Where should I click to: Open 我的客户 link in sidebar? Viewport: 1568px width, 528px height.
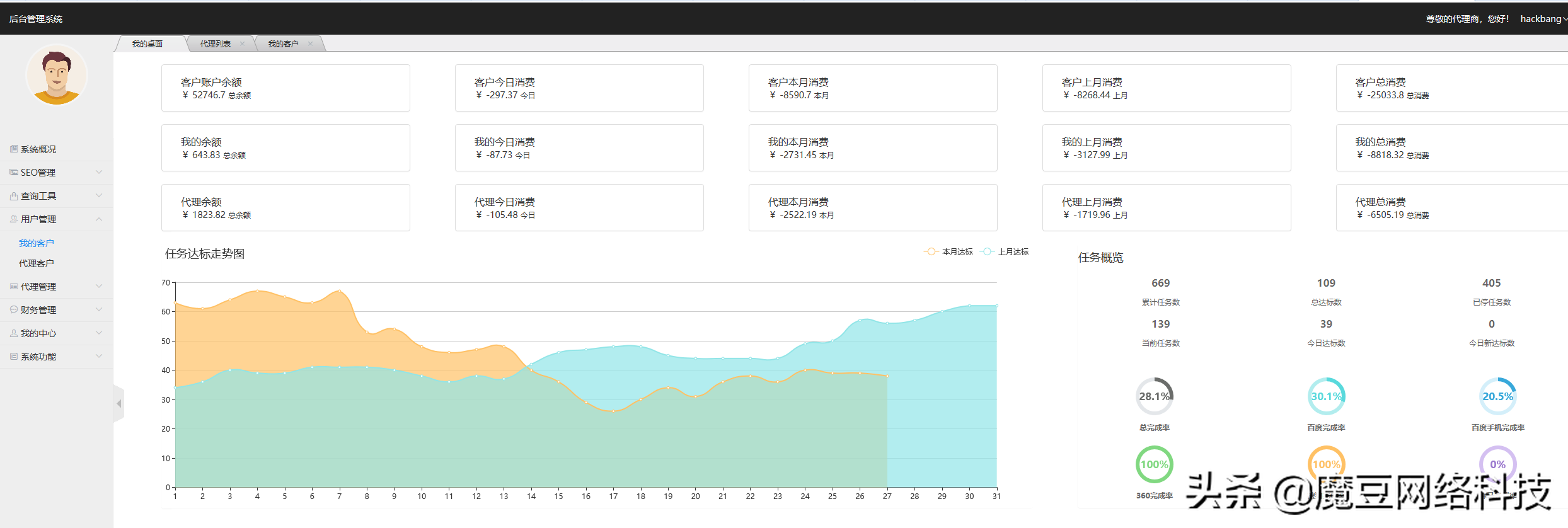coord(37,243)
